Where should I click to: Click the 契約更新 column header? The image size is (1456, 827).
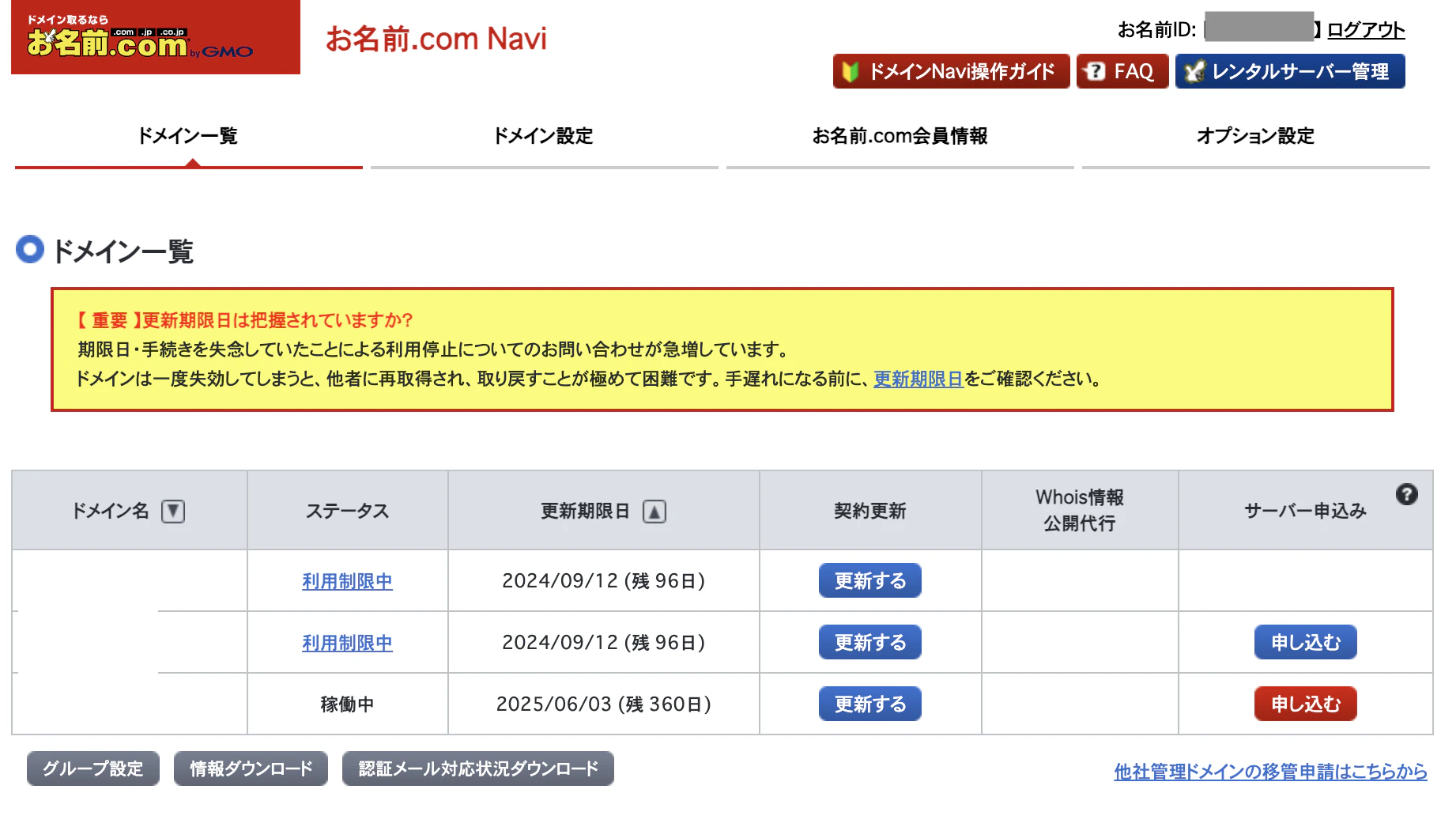click(870, 511)
